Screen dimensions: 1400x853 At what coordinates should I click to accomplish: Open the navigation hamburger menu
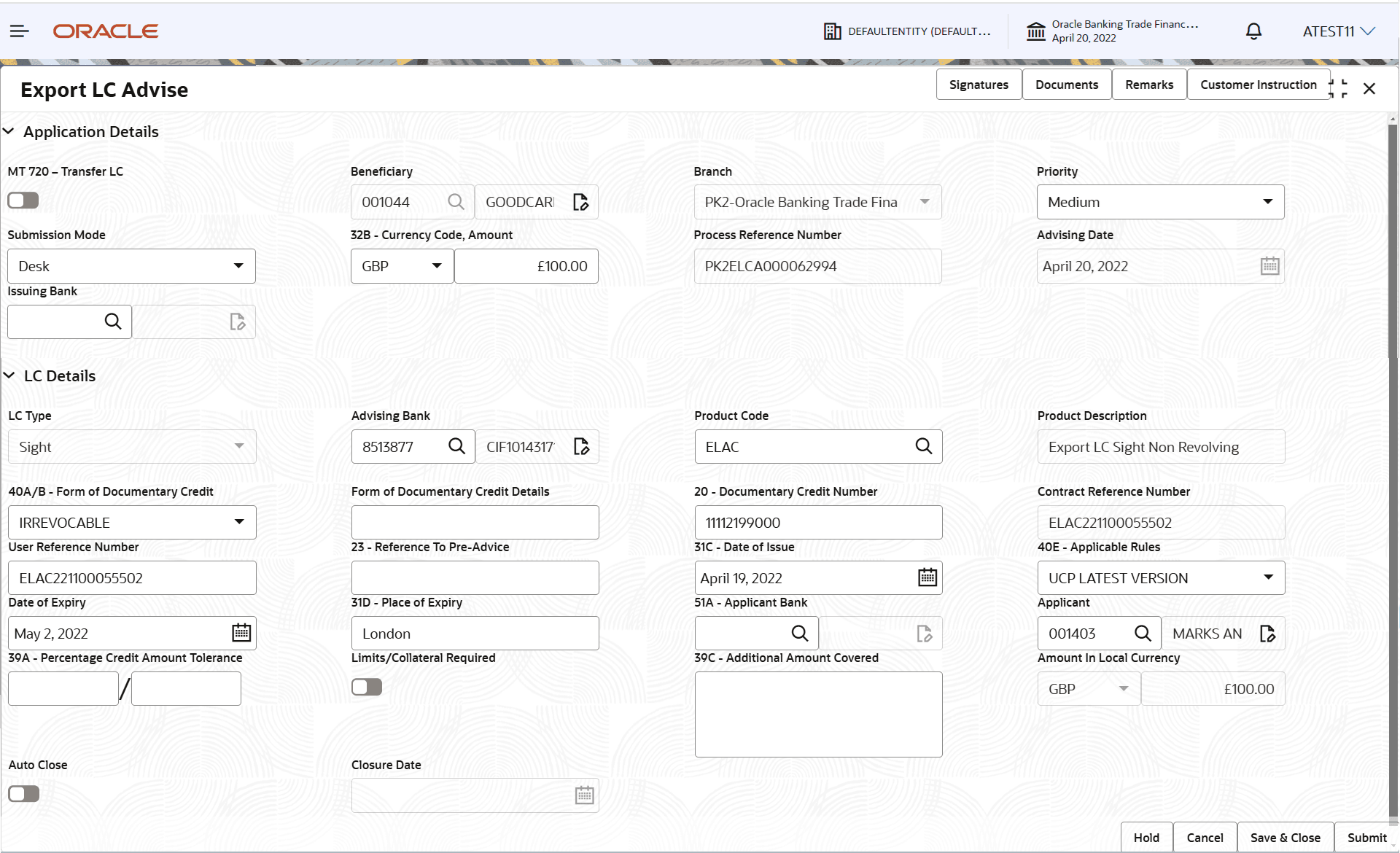click(19, 31)
